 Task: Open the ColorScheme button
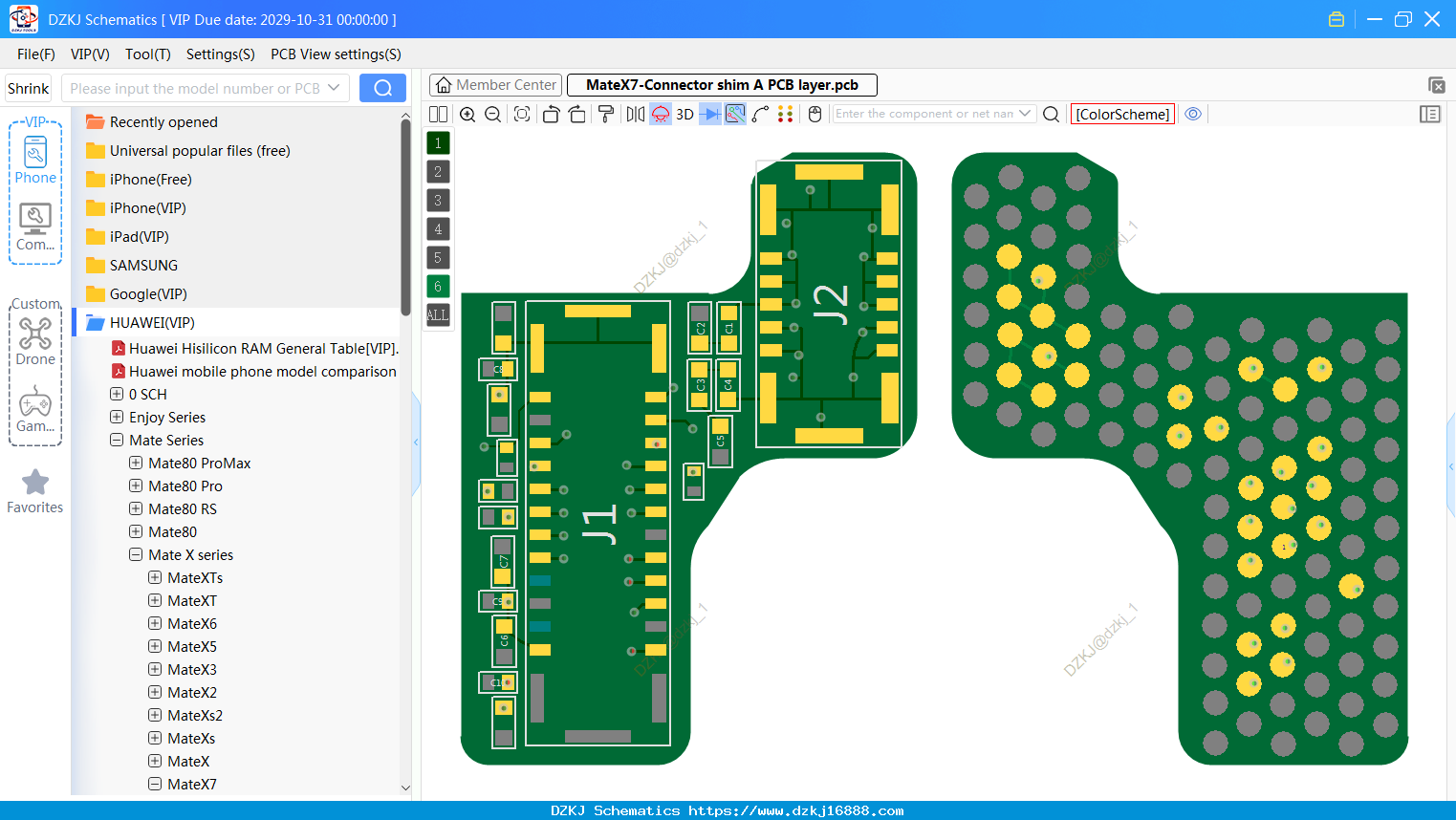pos(1122,114)
